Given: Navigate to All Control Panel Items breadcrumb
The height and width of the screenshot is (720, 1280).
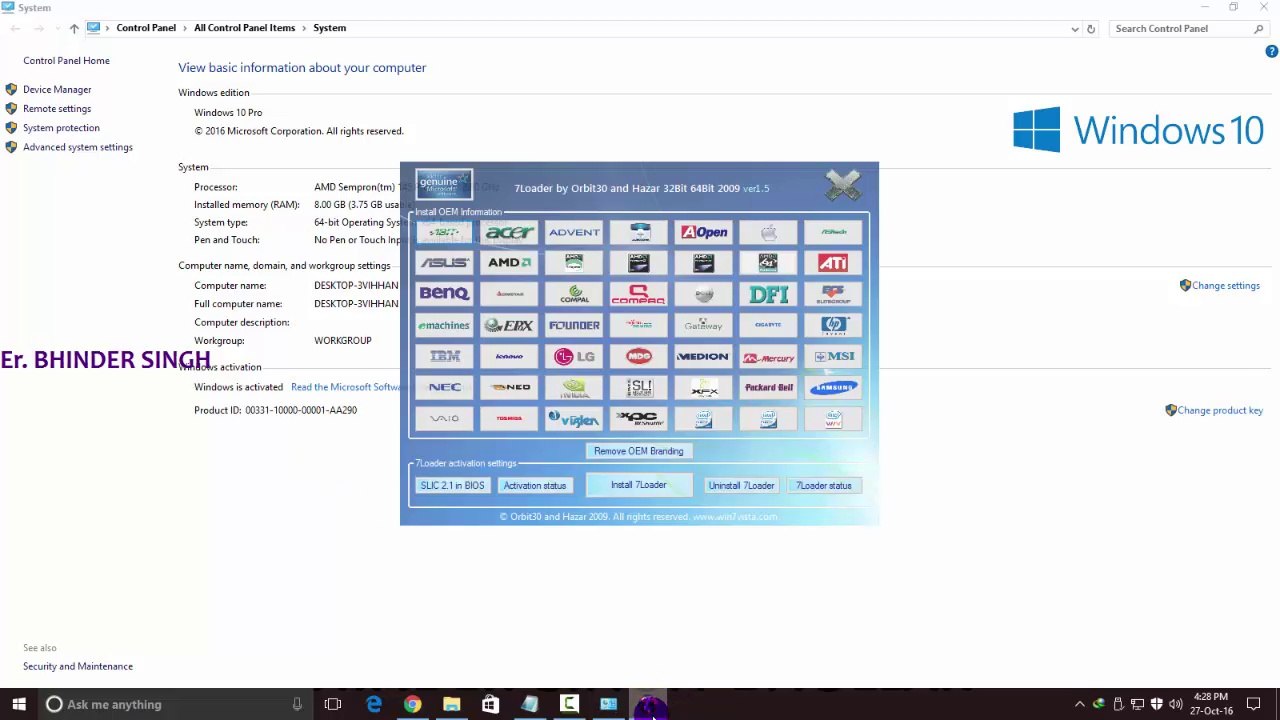Looking at the screenshot, I should click(245, 28).
